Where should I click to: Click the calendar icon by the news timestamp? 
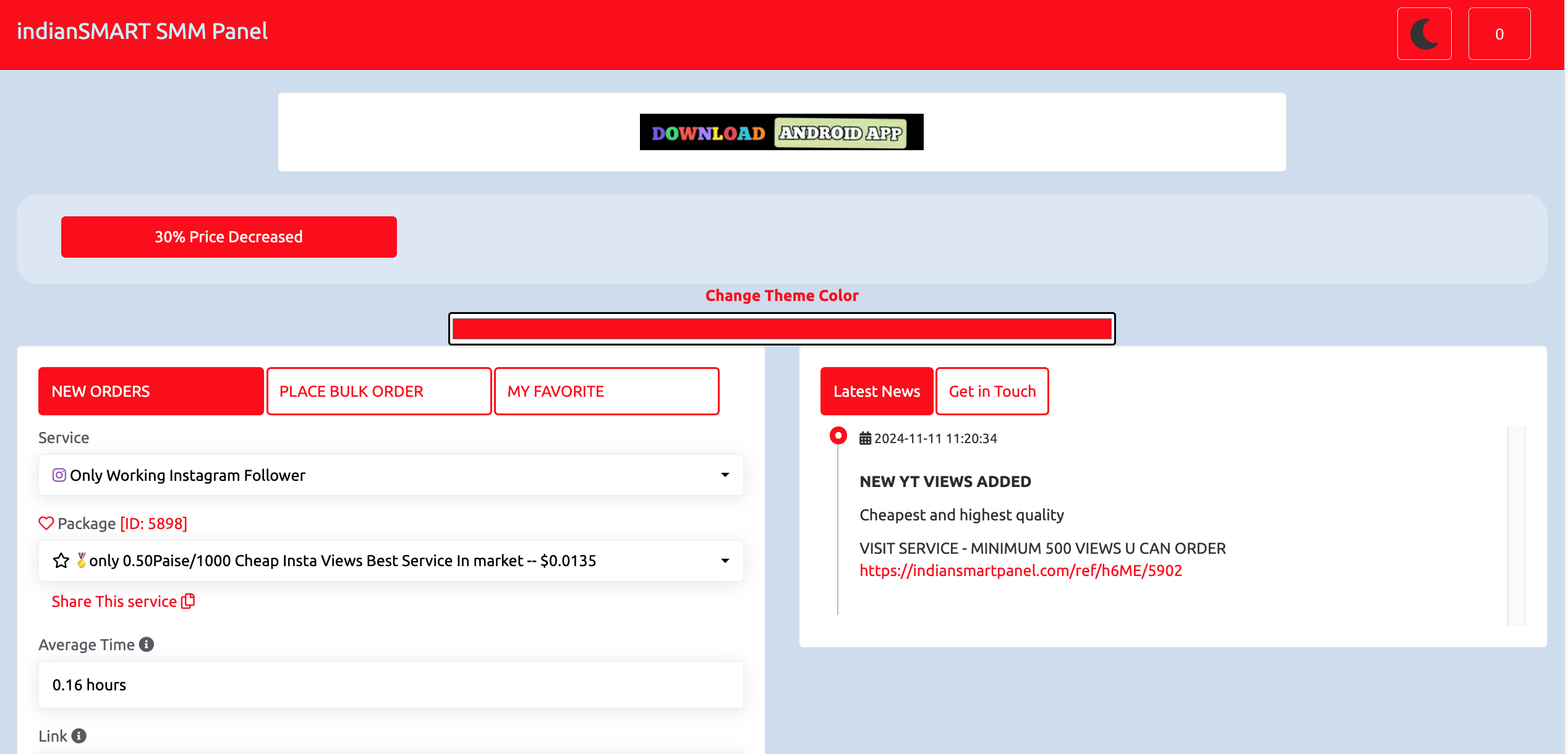point(865,438)
